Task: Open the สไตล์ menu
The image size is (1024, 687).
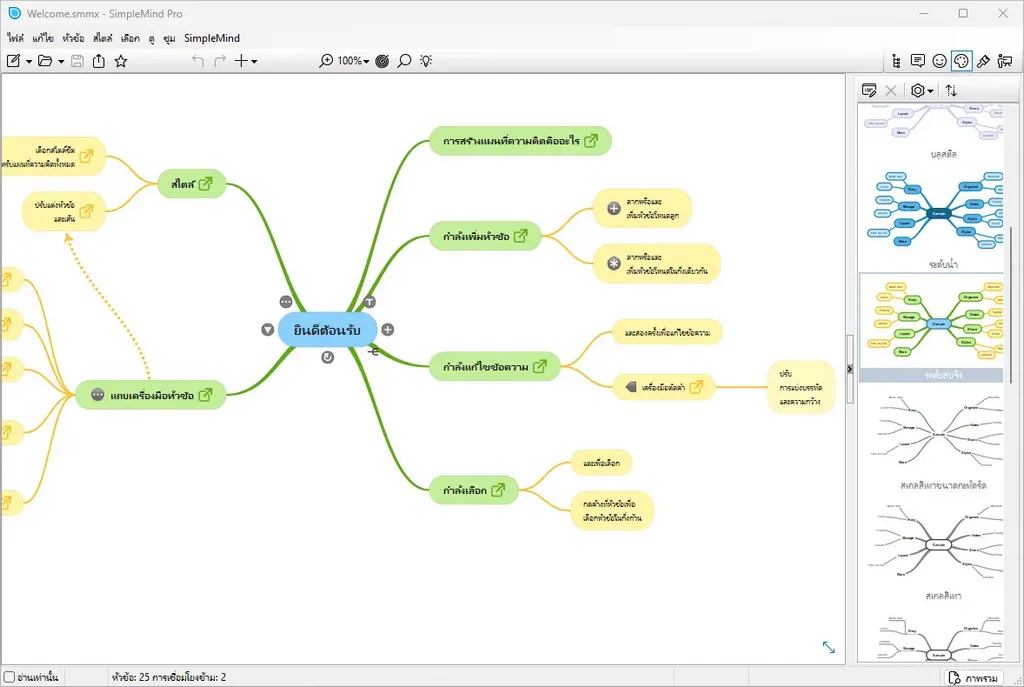Action: pyautogui.click(x=103, y=38)
